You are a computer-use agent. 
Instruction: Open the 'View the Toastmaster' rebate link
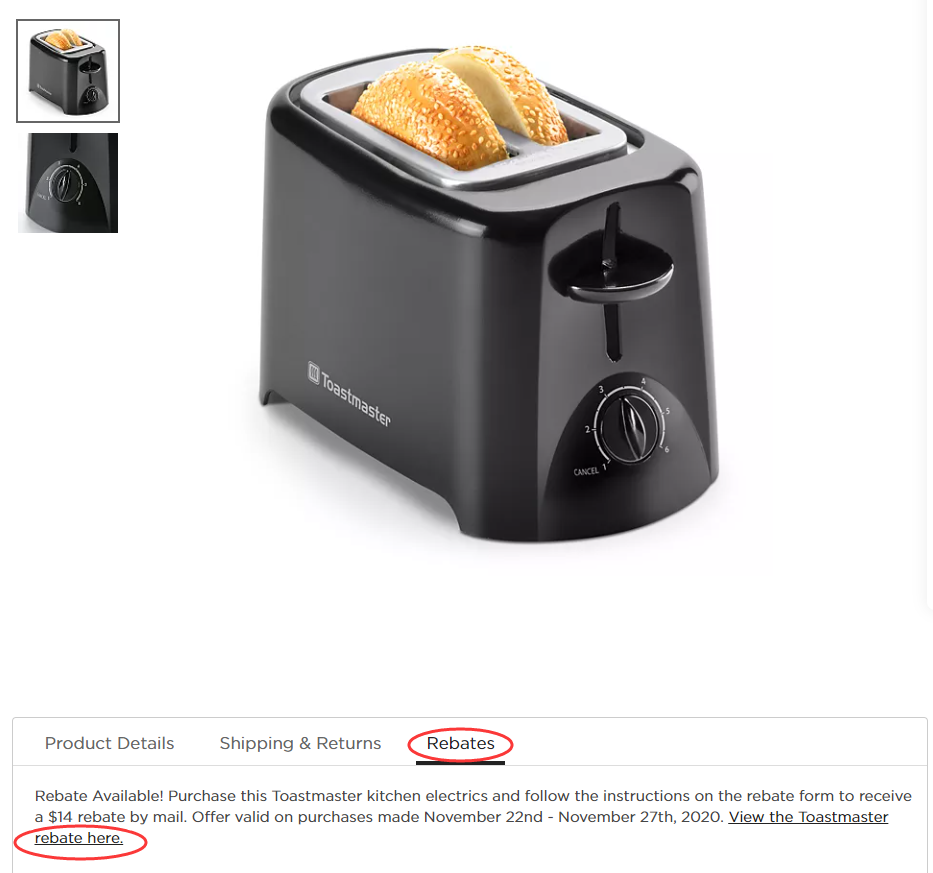click(x=808, y=817)
